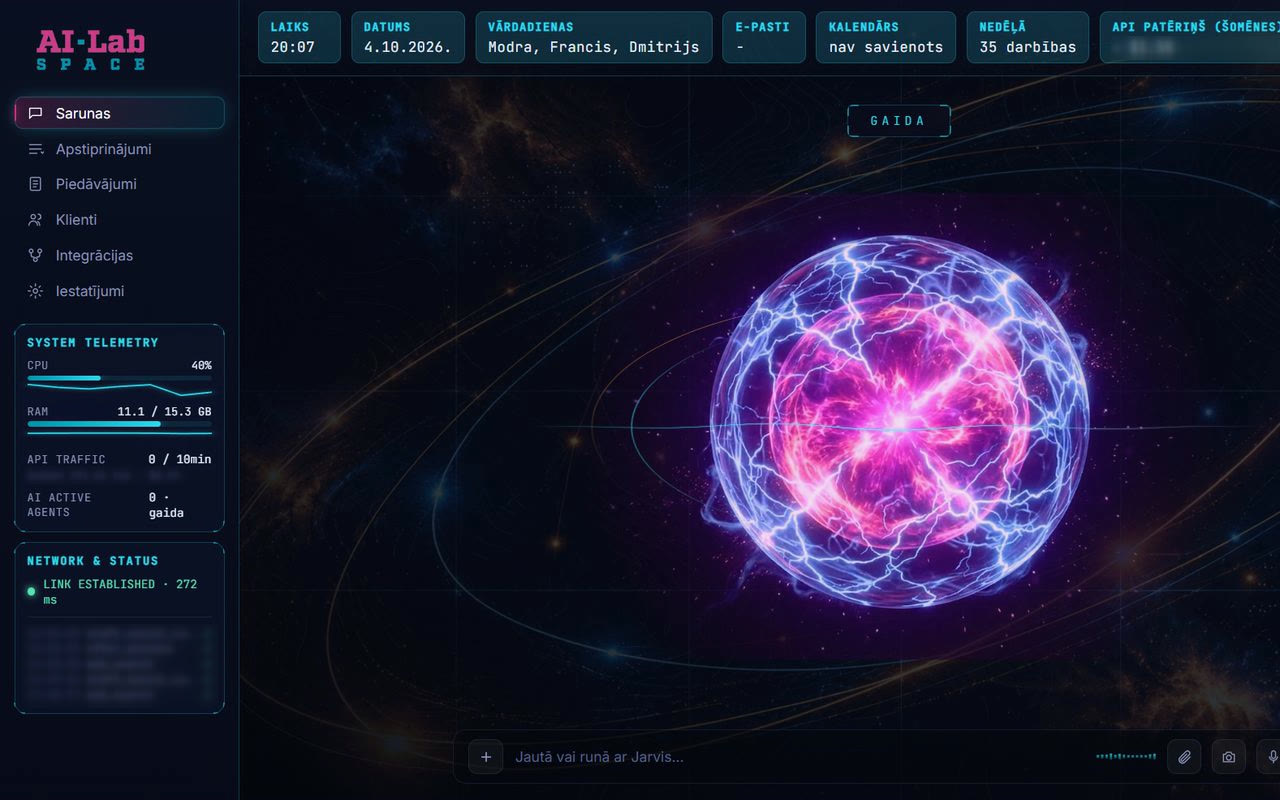The height and width of the screenshot is (800, 1280).
Task: Click the Klienti people icon
Action: coord(36,220)
